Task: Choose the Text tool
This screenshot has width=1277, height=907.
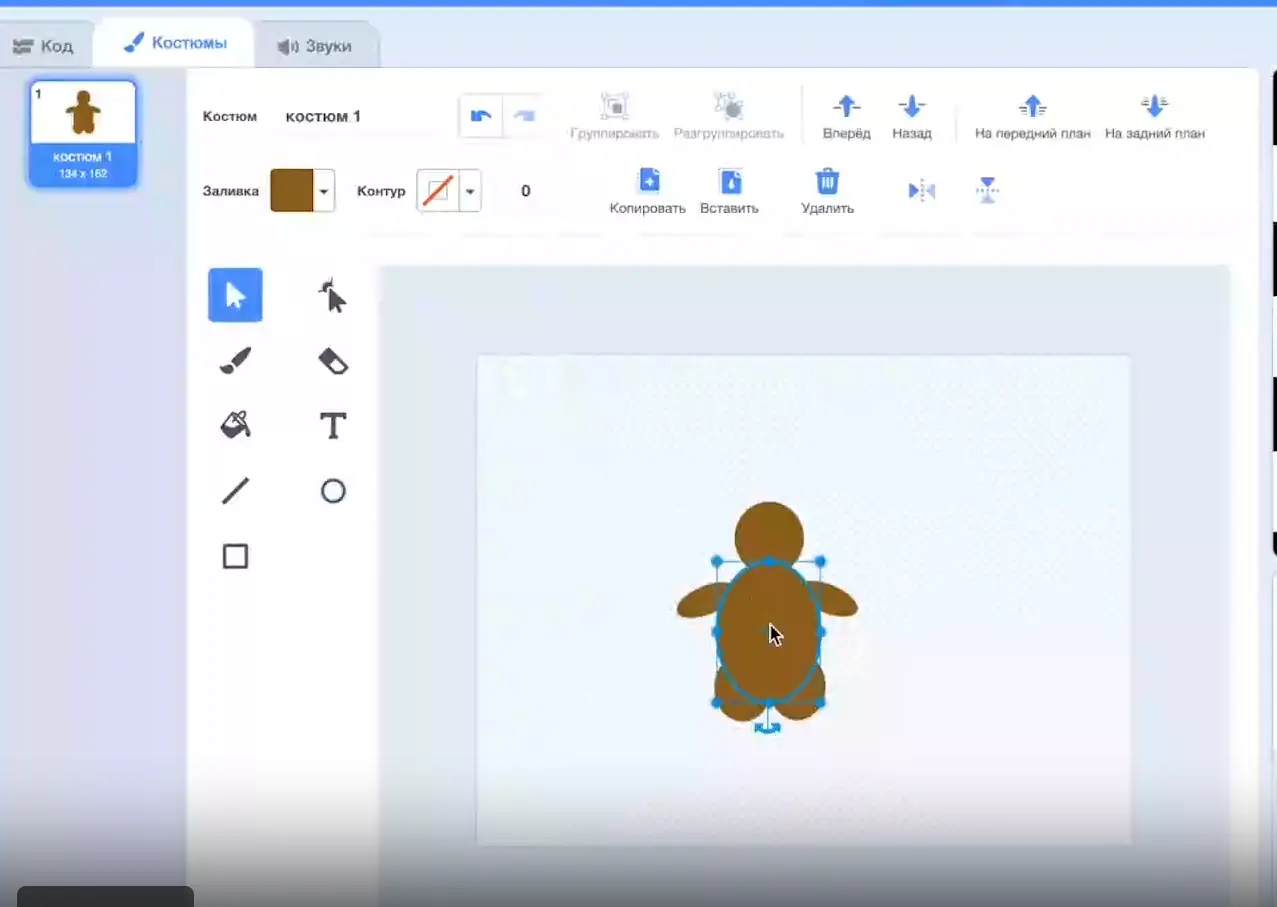Action: point(332,426)
